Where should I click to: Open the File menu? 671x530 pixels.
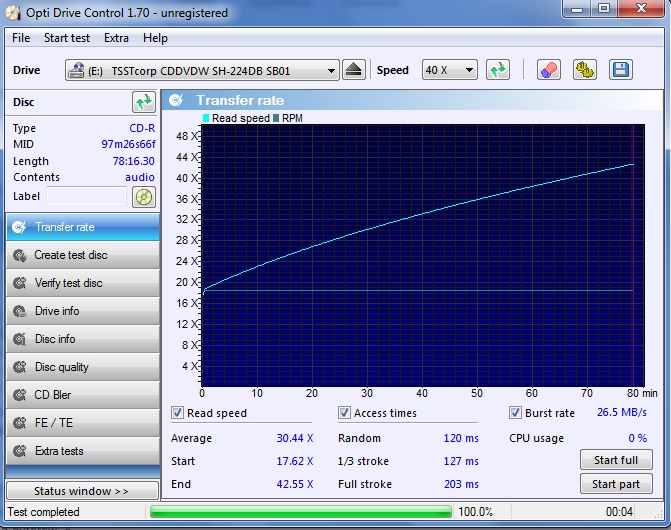[x=21, y=38]
